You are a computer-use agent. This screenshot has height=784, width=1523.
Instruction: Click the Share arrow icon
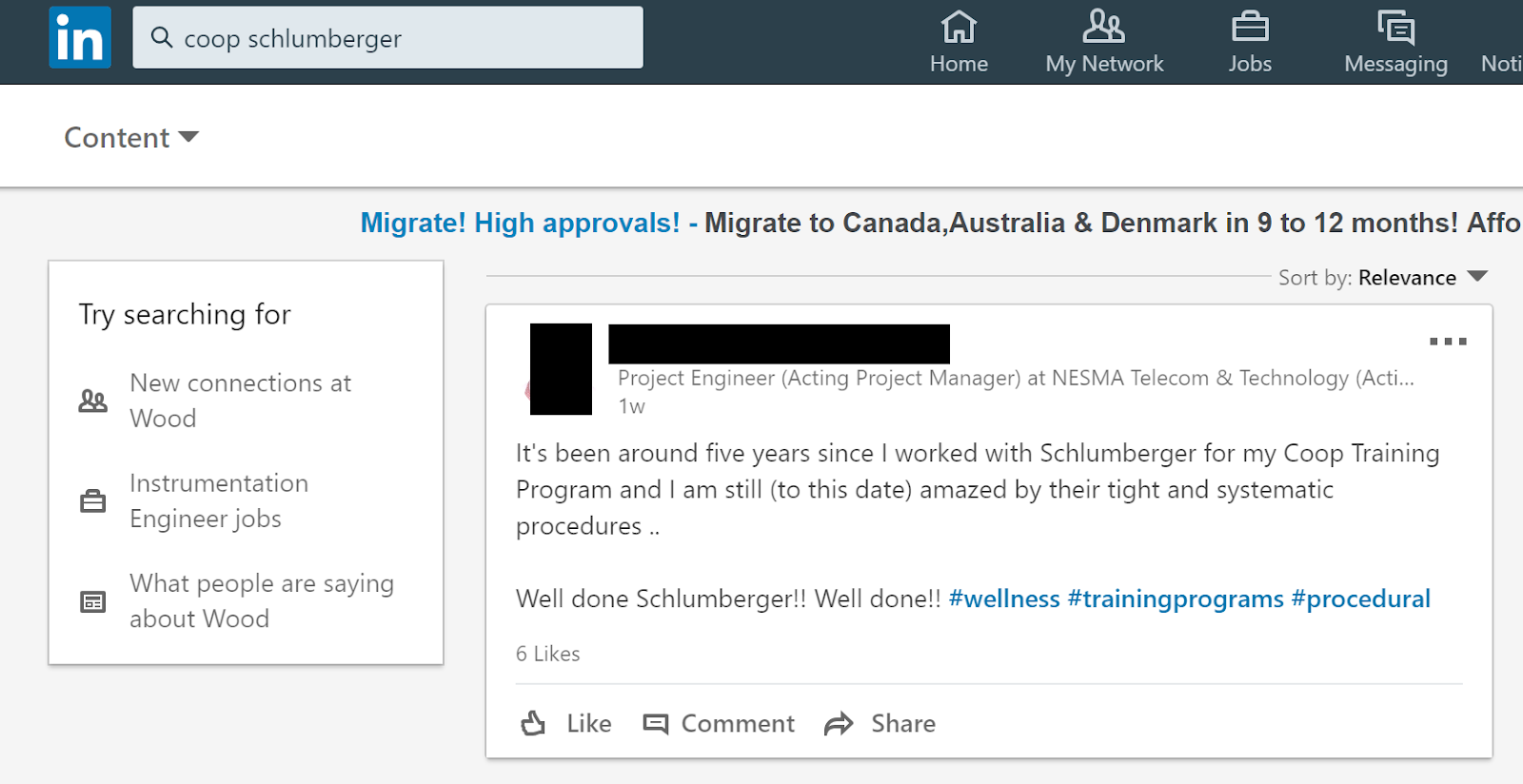coord(839,724)
